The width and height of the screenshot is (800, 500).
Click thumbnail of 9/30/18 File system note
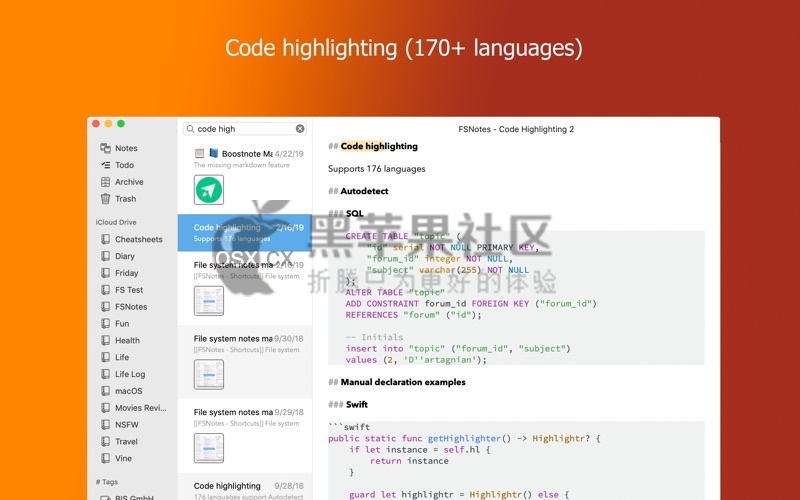coord(209,374)
